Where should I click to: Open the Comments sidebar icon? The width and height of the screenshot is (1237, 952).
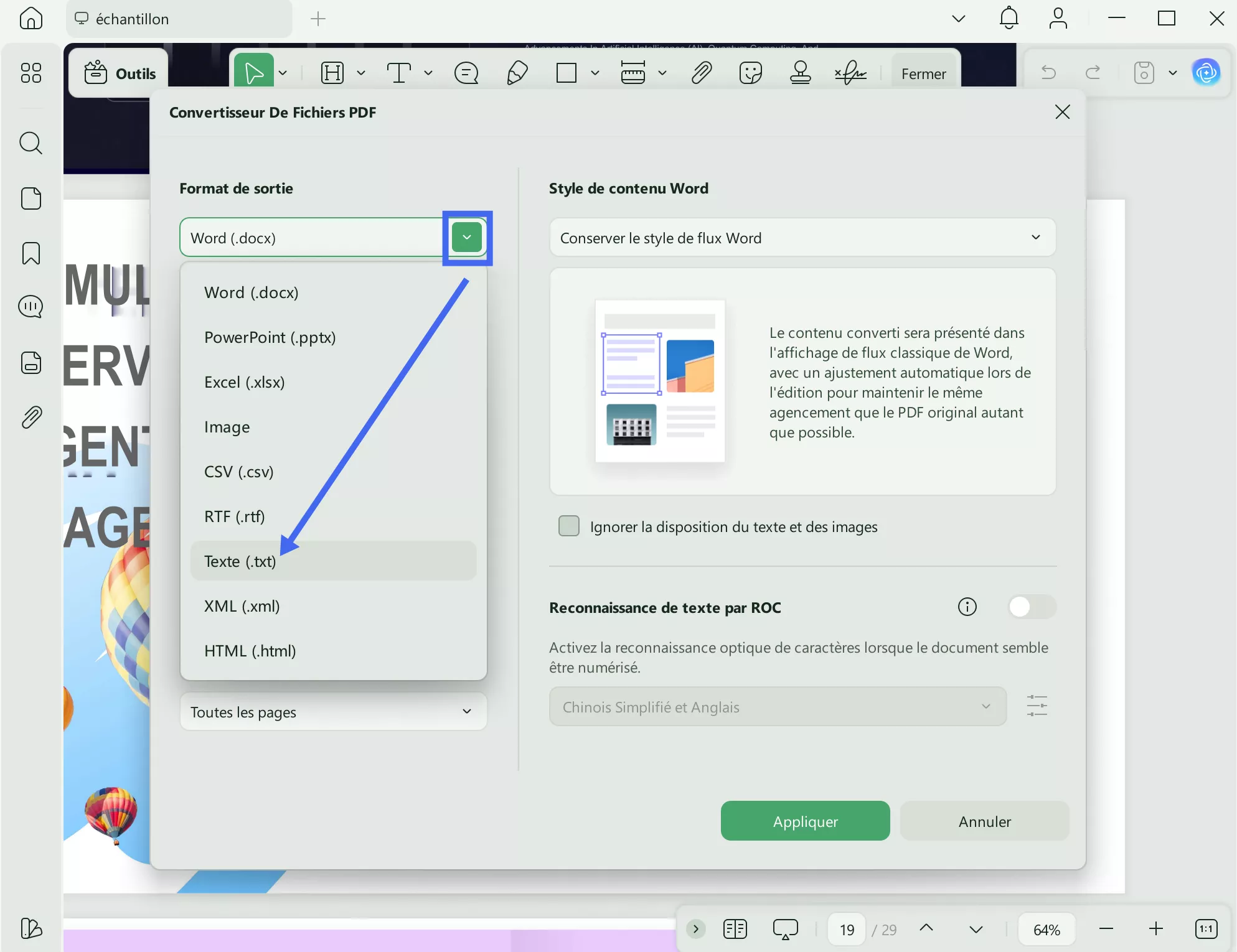click(x=31, y=306)
